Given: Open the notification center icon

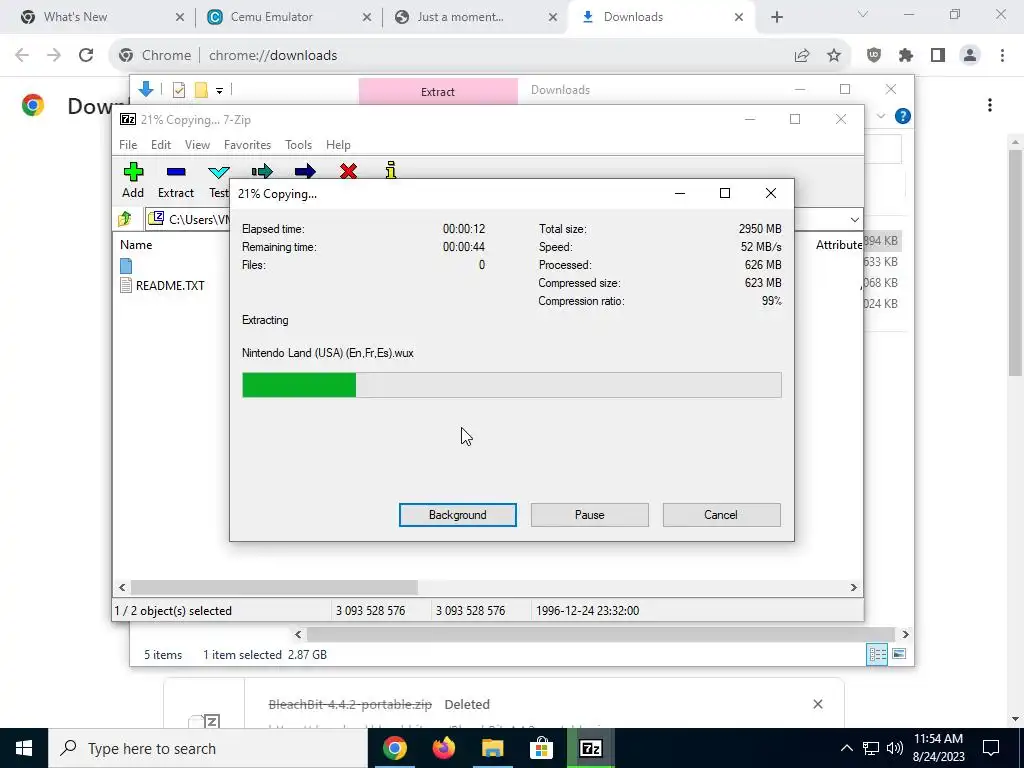Looking at the screenshot, I should 991,748.
